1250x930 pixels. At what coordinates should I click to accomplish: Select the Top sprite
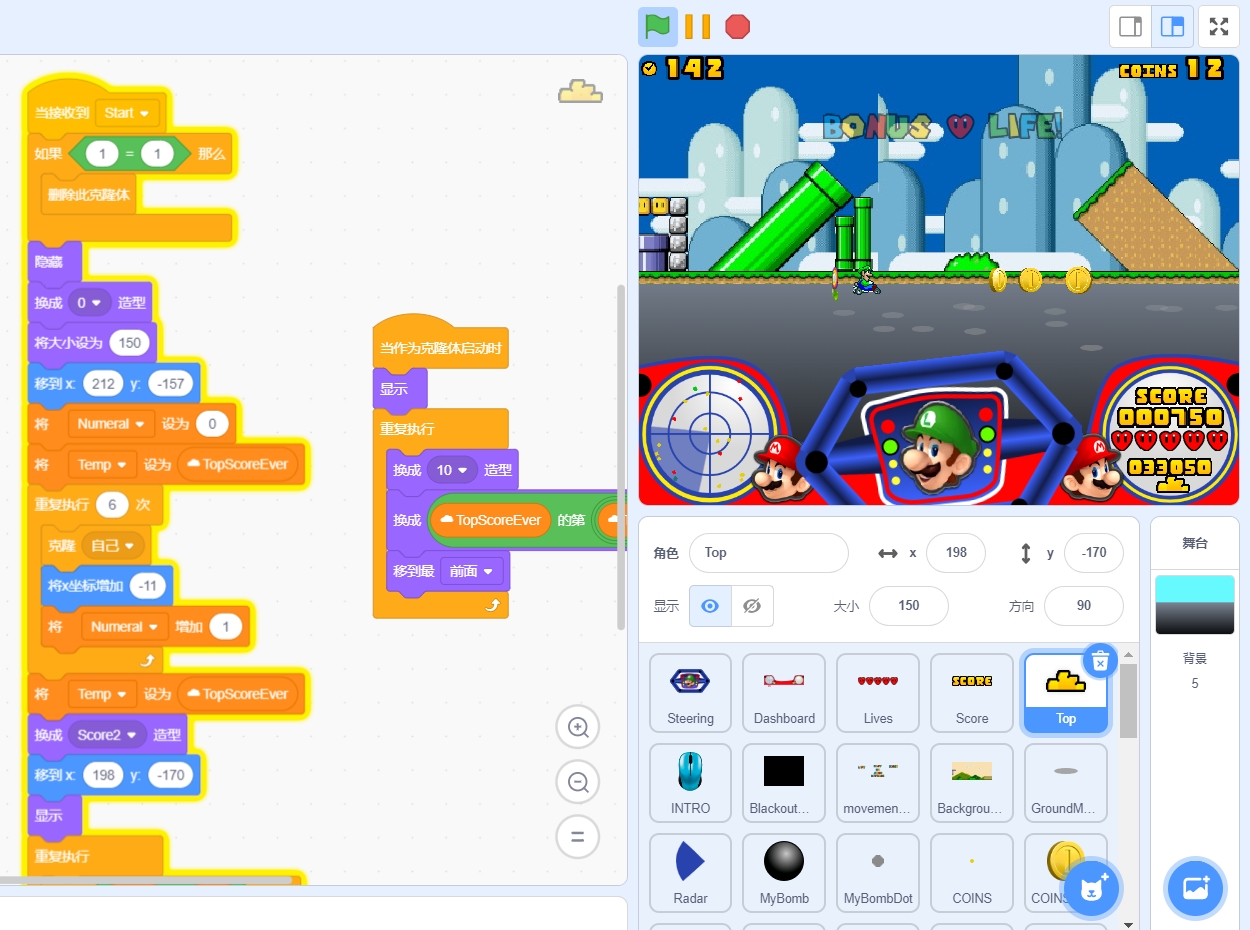coord(1066,694)
